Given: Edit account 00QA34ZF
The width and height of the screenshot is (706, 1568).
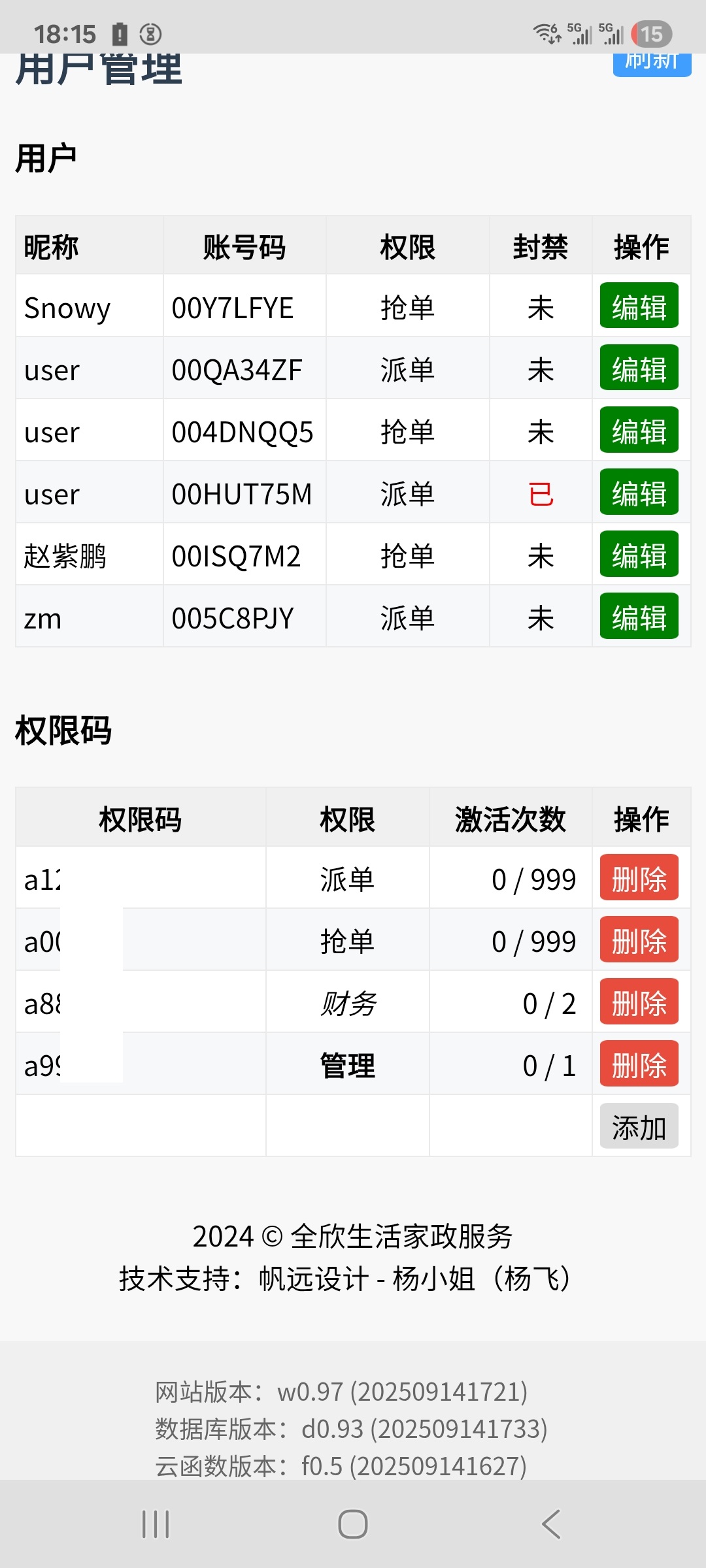Looking at the screenshot, I should click(x=639, y=368).
